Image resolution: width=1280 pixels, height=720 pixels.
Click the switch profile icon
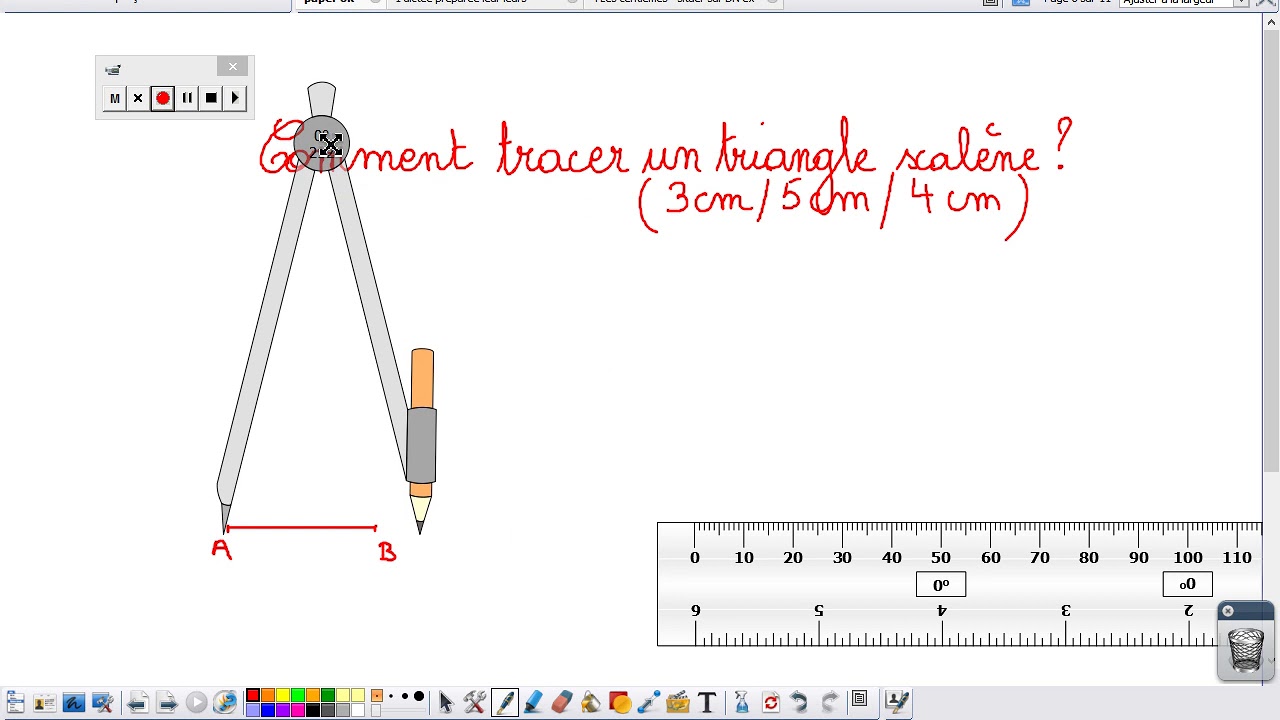(x=44, y=703)
